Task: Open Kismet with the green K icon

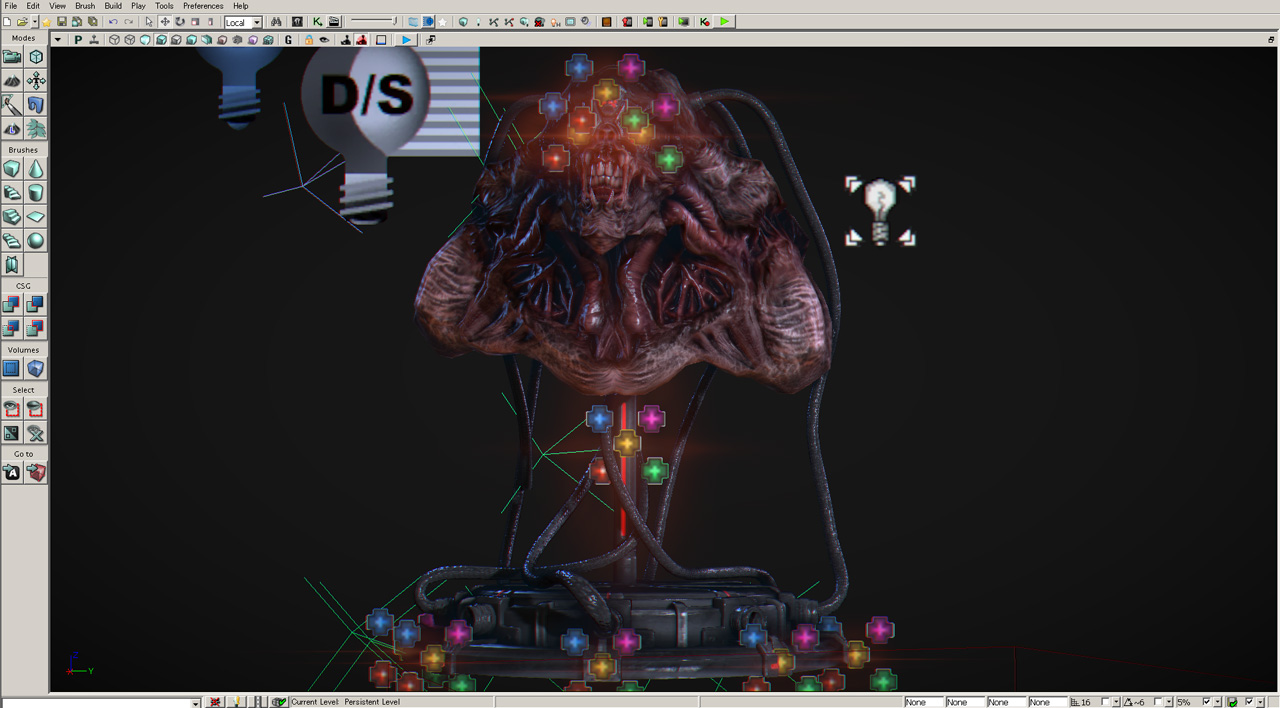Action: click(x=318, y=22)
